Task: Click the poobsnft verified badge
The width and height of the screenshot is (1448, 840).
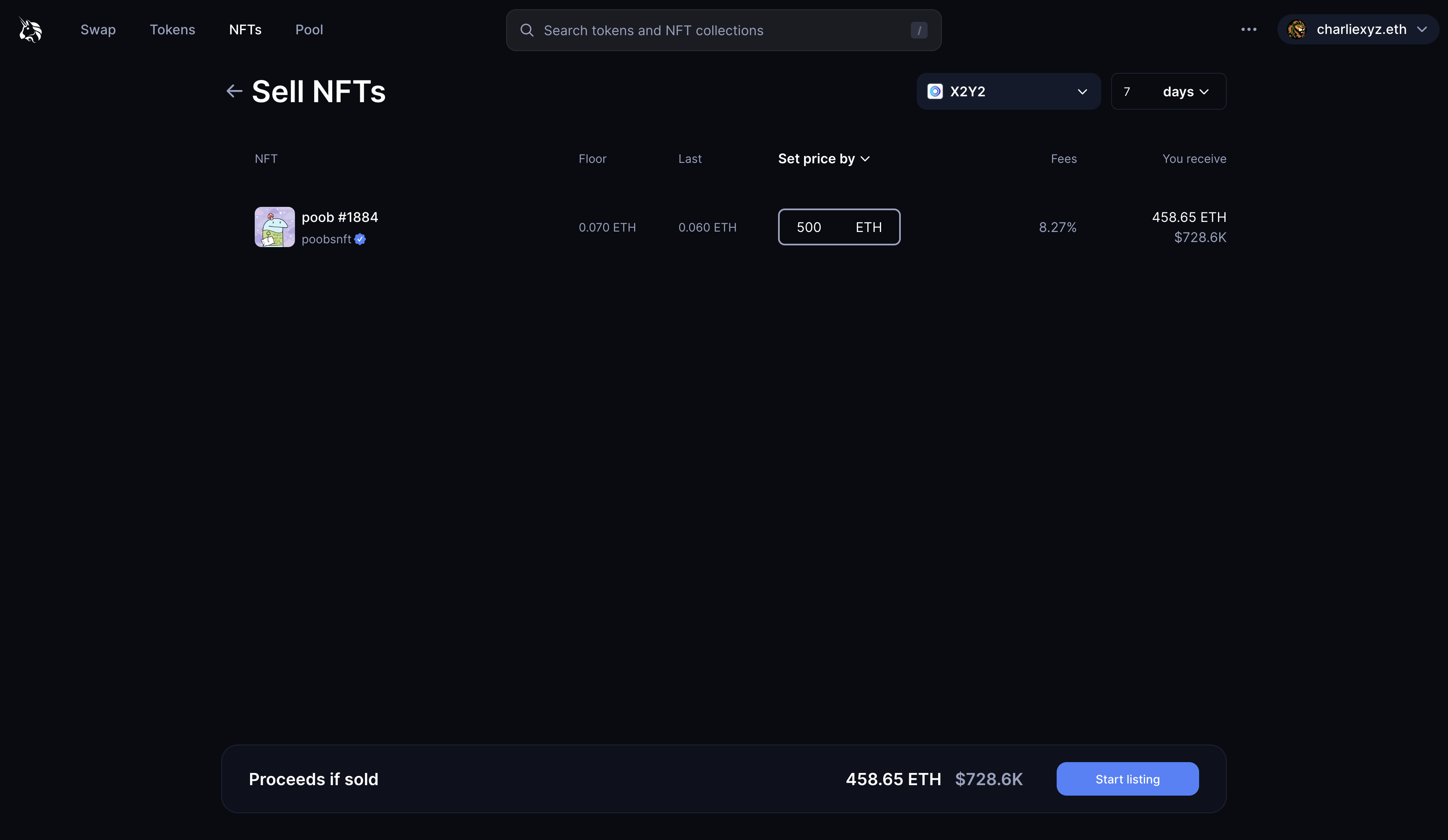Action: (360, 240)
